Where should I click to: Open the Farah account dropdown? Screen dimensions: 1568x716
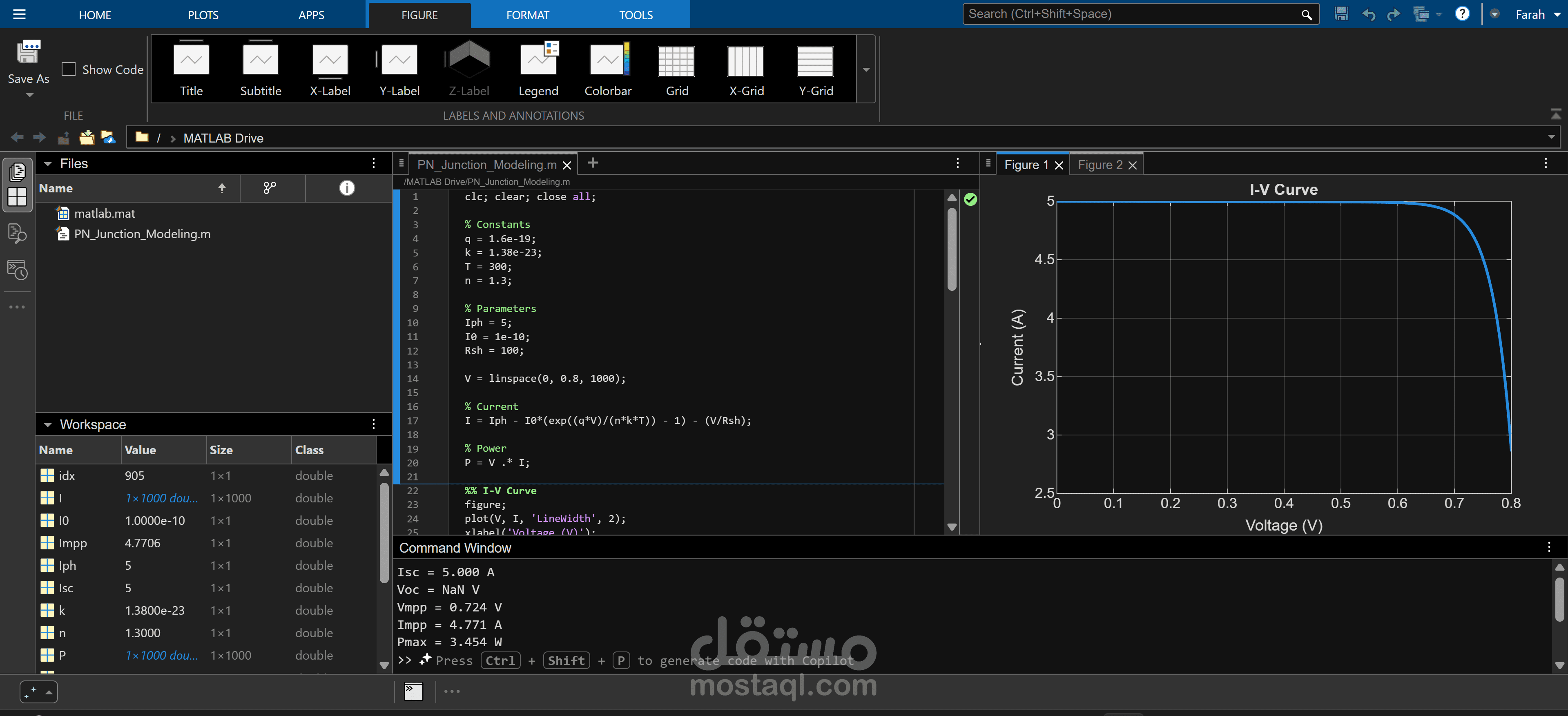1538,15
